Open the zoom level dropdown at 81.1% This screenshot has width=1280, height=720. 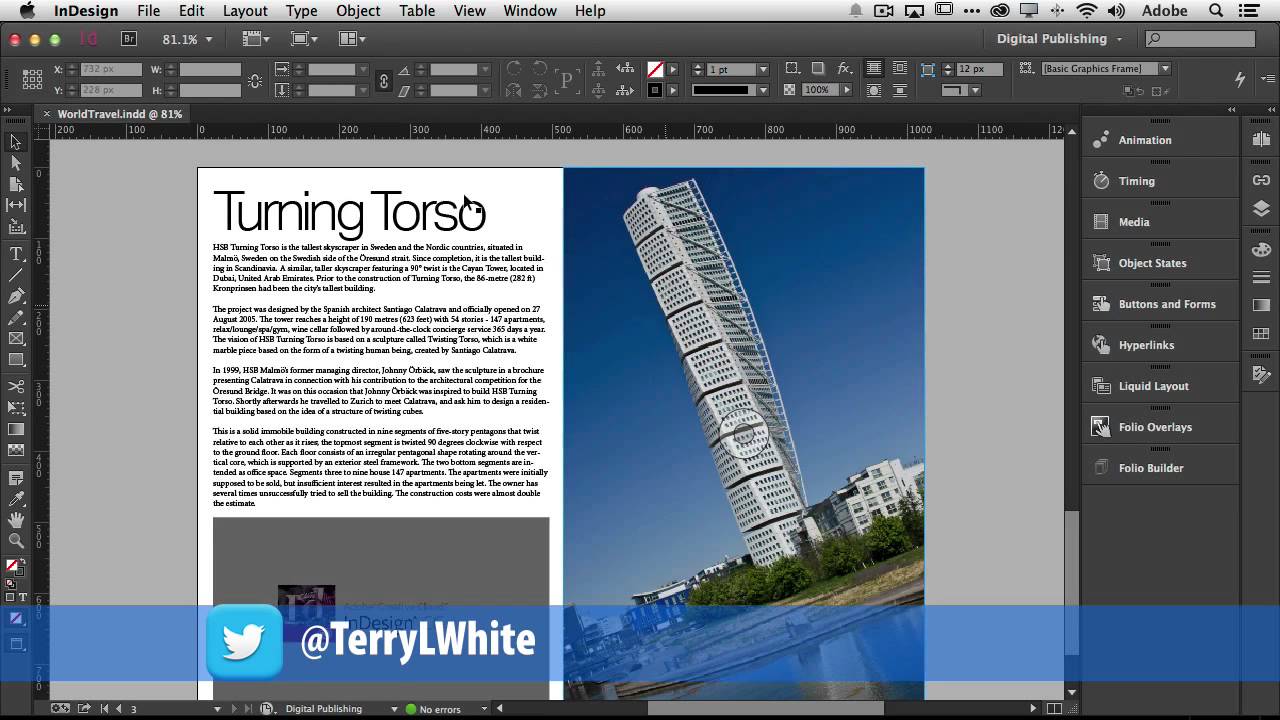208,40
